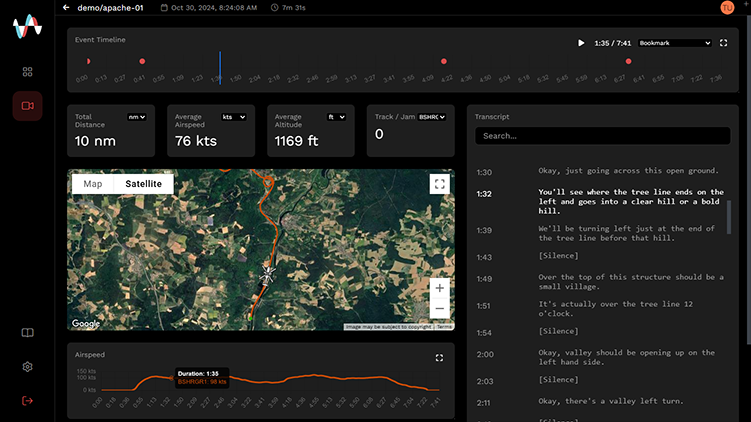Click the 7m 31s duration label
The image size is (751, 422).
[x=294, y=8]
